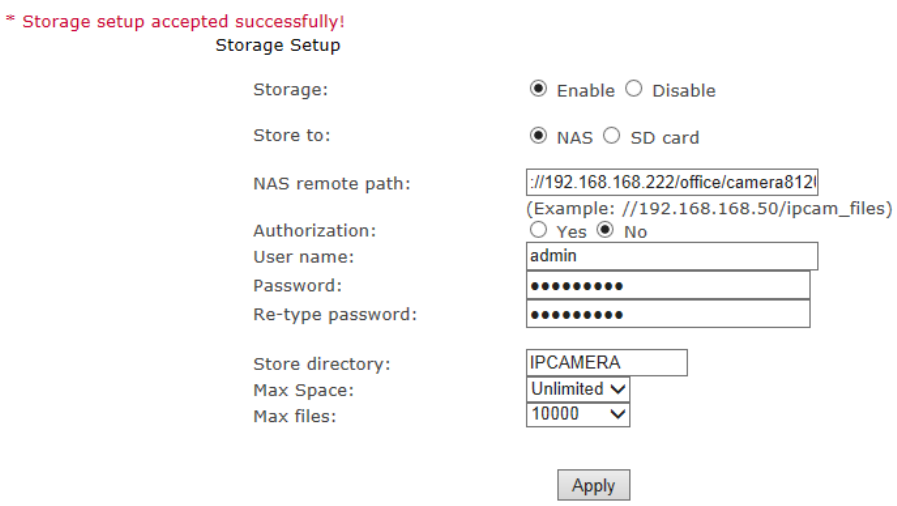Click the Store directory text box
Screen dimensions: 897x506
click(607, 362)
